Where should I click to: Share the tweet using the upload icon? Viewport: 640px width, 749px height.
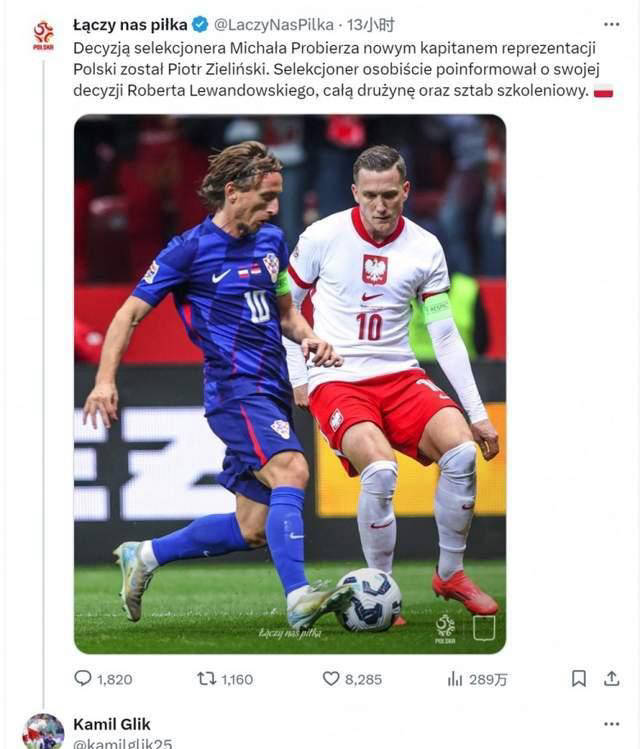pyautogui.click(x=611, y=679)
